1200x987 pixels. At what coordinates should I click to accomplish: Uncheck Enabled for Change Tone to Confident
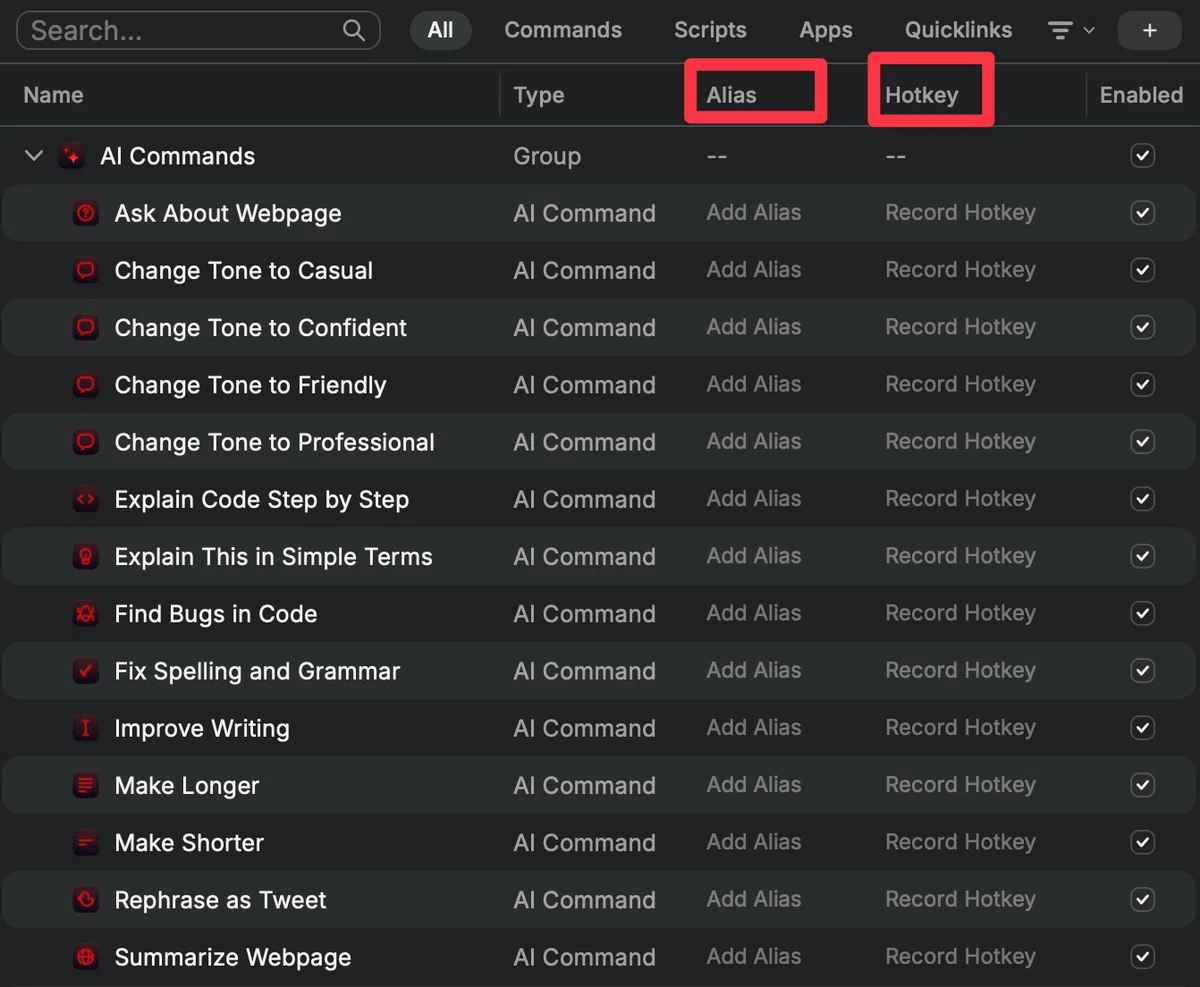1142,327
